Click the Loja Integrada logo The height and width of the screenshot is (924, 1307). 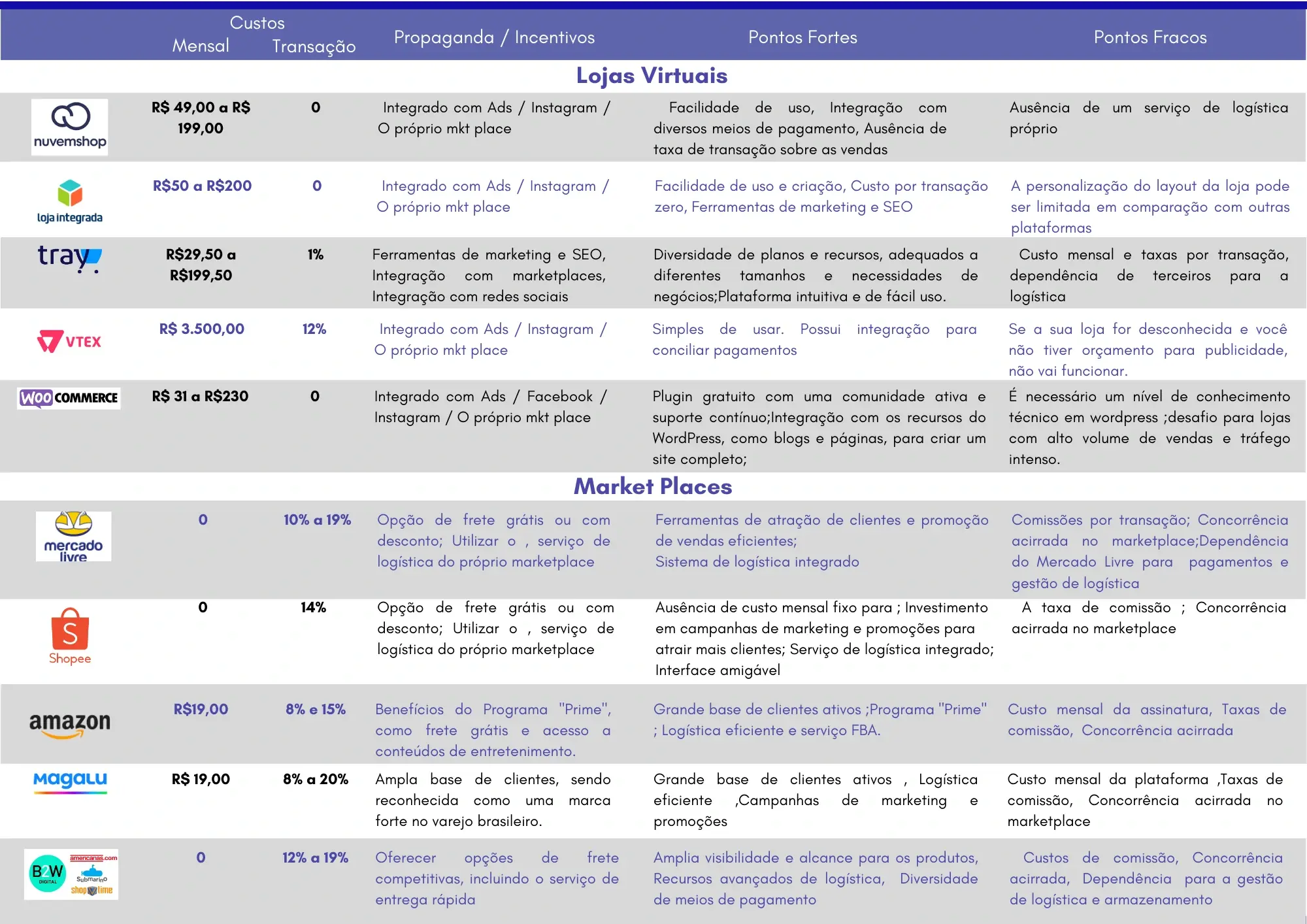pyautogui.click(x=70, y=202)
